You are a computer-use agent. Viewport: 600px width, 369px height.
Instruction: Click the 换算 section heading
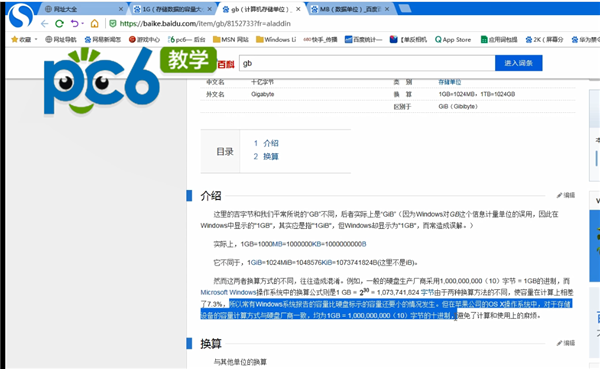click(211, 343)
